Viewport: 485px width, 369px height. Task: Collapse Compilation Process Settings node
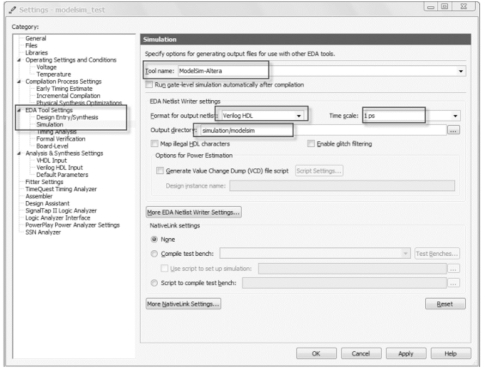[x=19, y=81]
